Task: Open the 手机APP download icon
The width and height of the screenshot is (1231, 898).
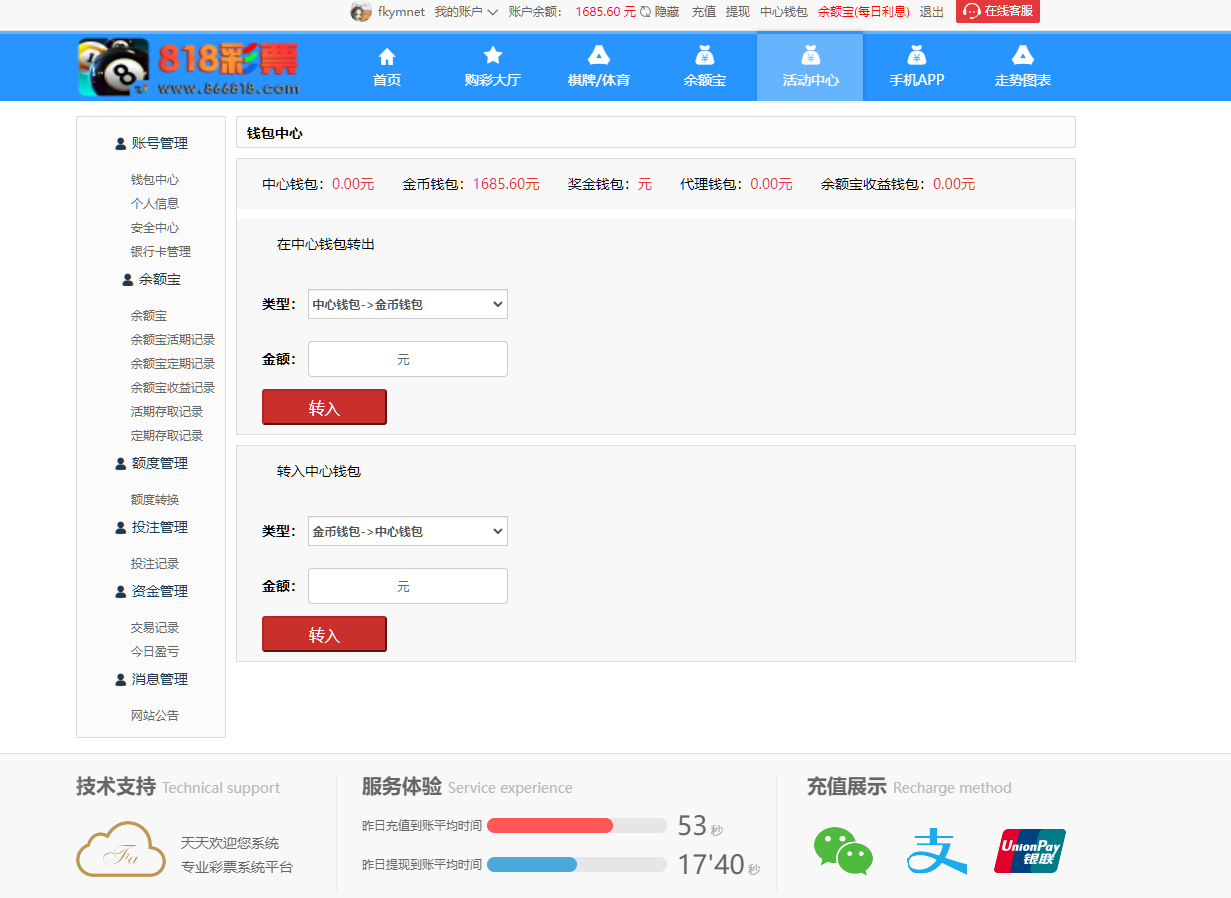Action: [x=915, y=56]
